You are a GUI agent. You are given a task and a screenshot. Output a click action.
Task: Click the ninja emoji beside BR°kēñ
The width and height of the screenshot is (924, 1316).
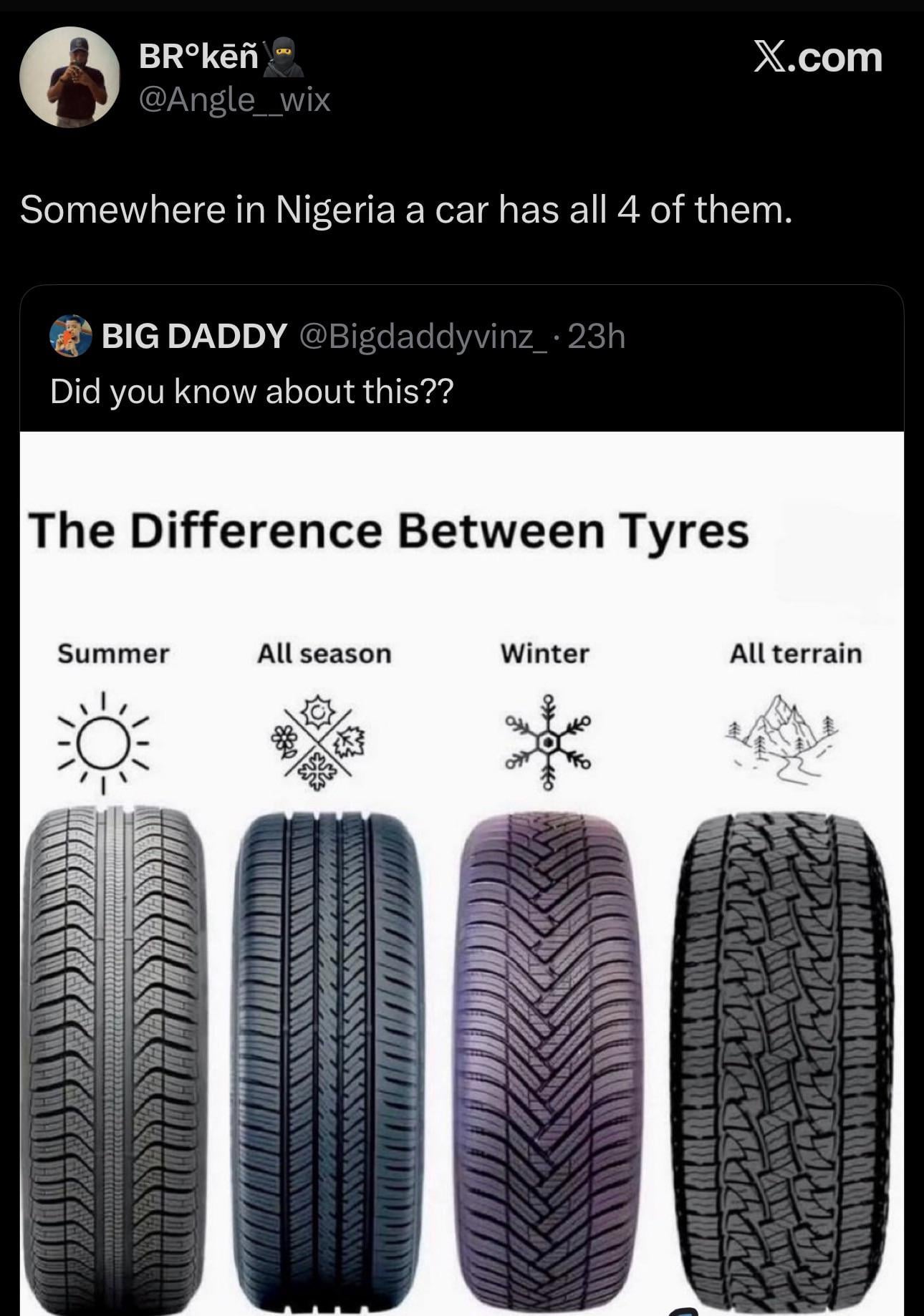(284, 57)
